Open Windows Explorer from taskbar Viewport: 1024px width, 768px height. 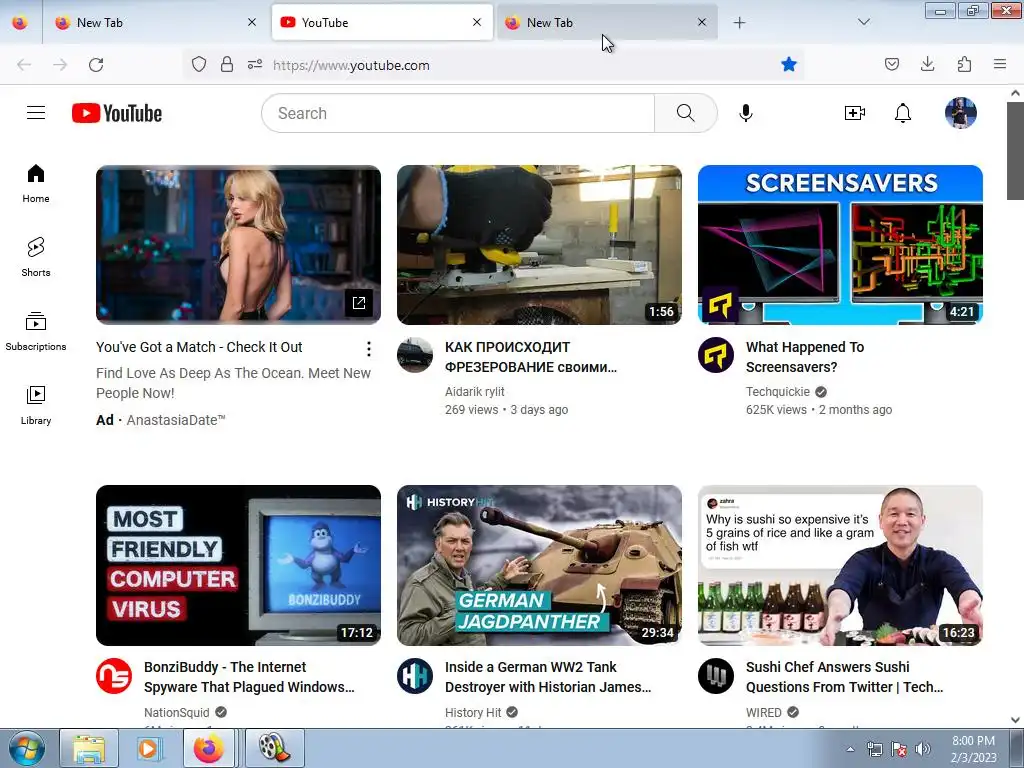[x=89, y=748]
